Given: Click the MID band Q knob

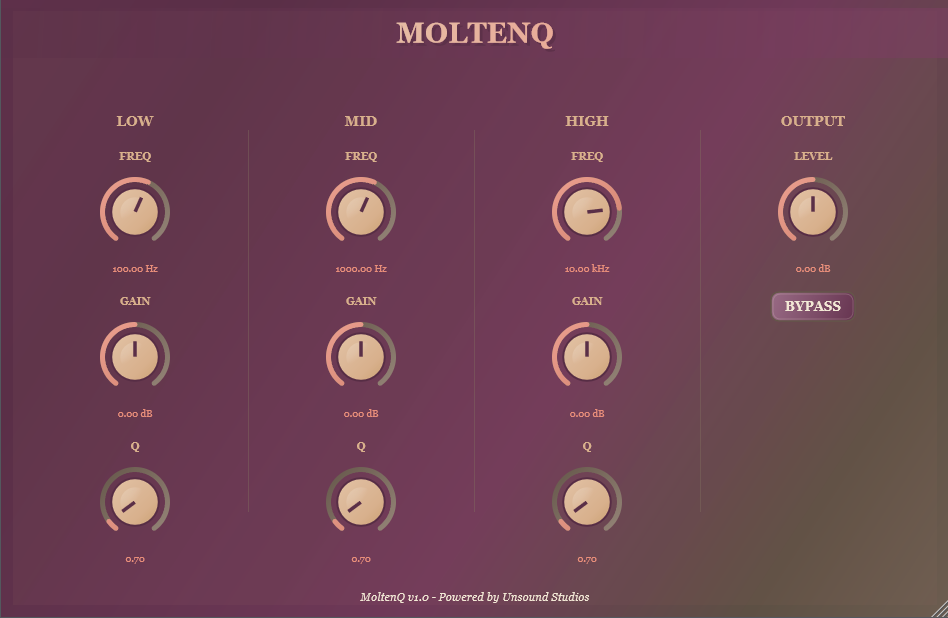Looking at the screenshot, I should pyautogui.click(x=361, y=502).
